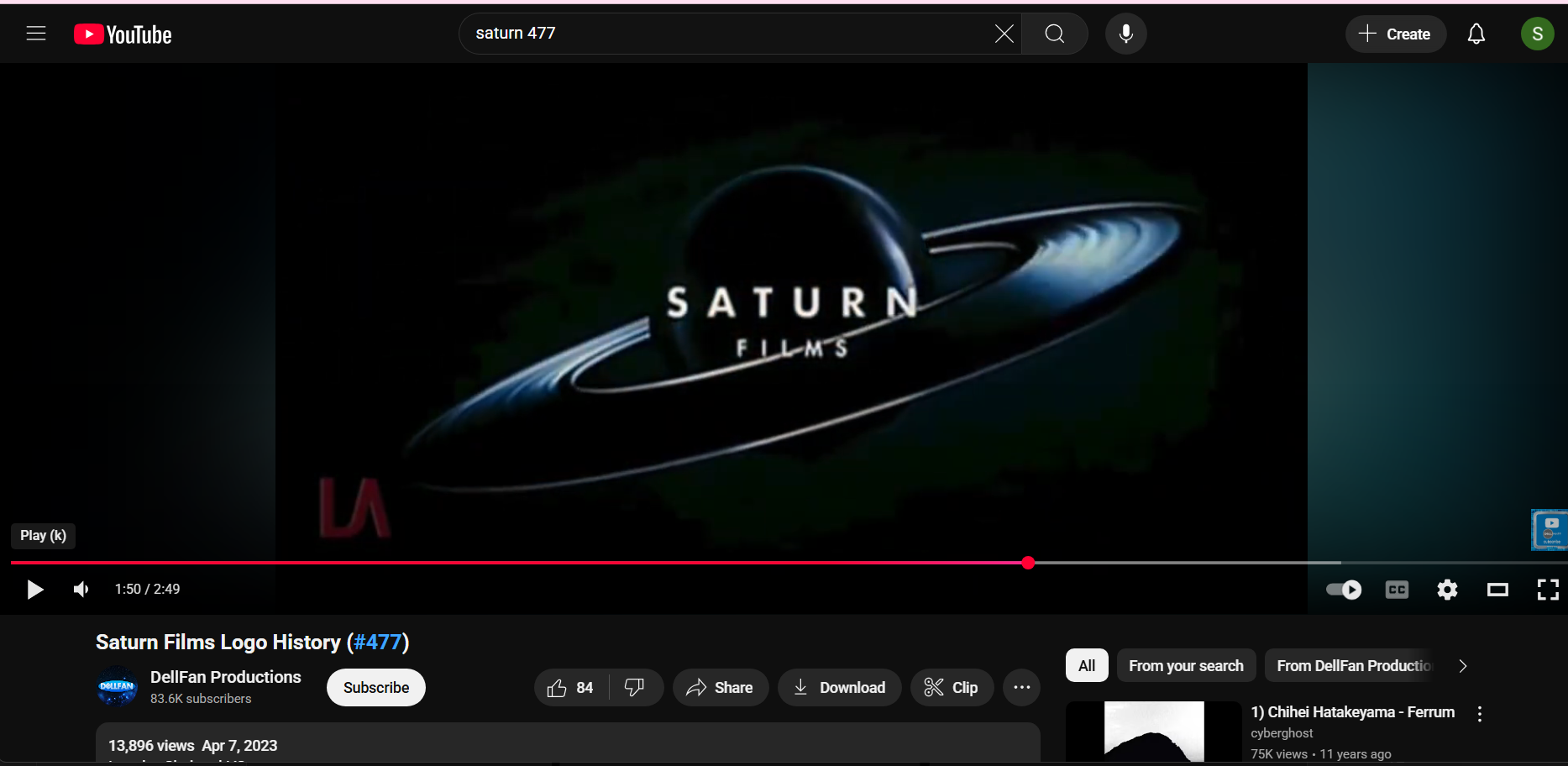Open the hamburger guide menu
The image size is (1568, 766).
(36, 34)
